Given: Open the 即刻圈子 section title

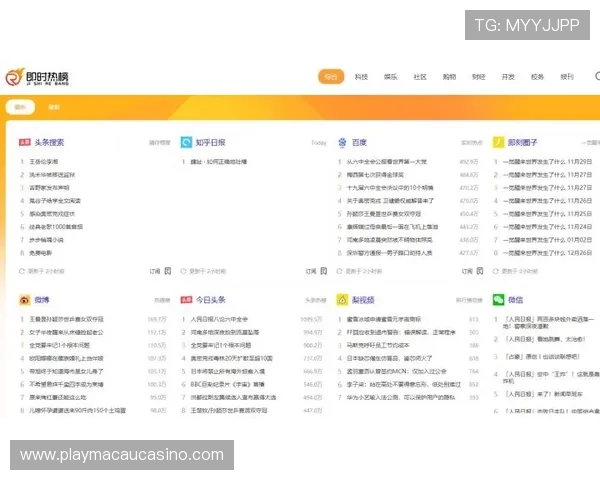Looking at the screenshot, I should click(x=522, y=142).
